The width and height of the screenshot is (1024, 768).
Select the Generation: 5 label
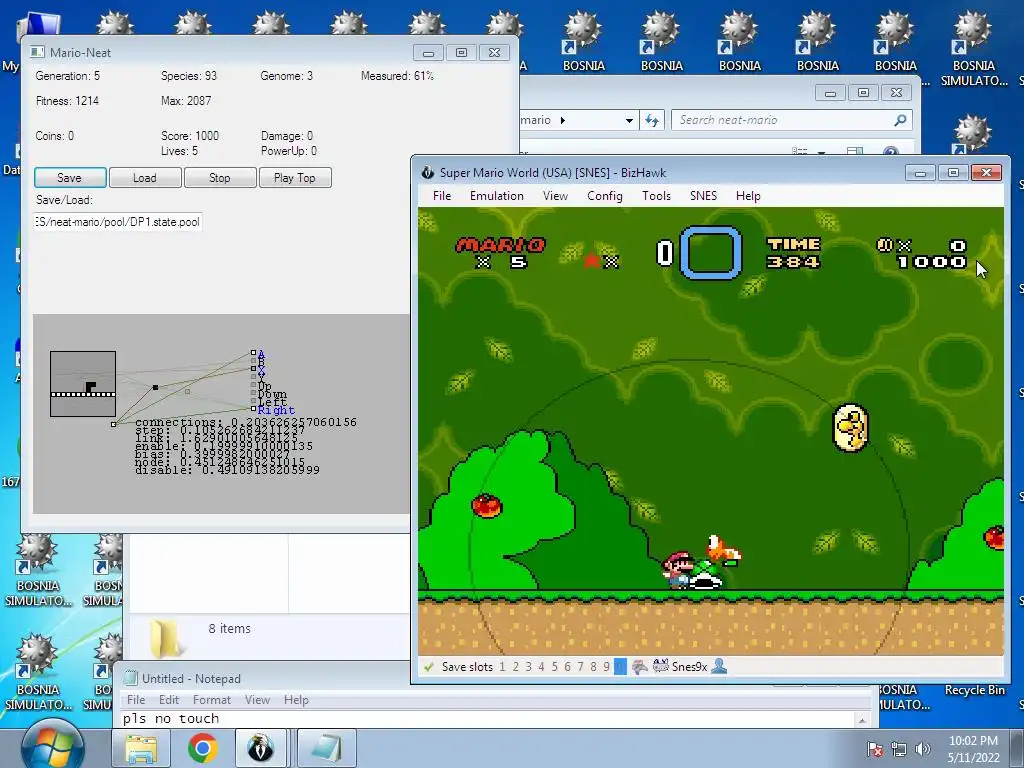[x=68, y=76]
